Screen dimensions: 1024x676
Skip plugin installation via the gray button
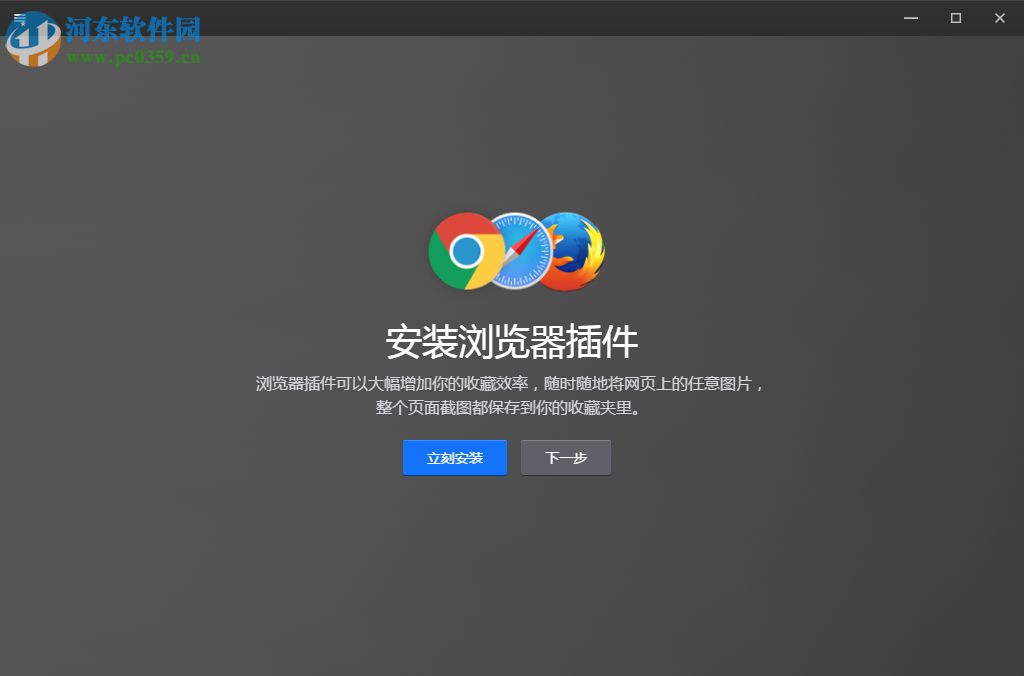[565, 457]
